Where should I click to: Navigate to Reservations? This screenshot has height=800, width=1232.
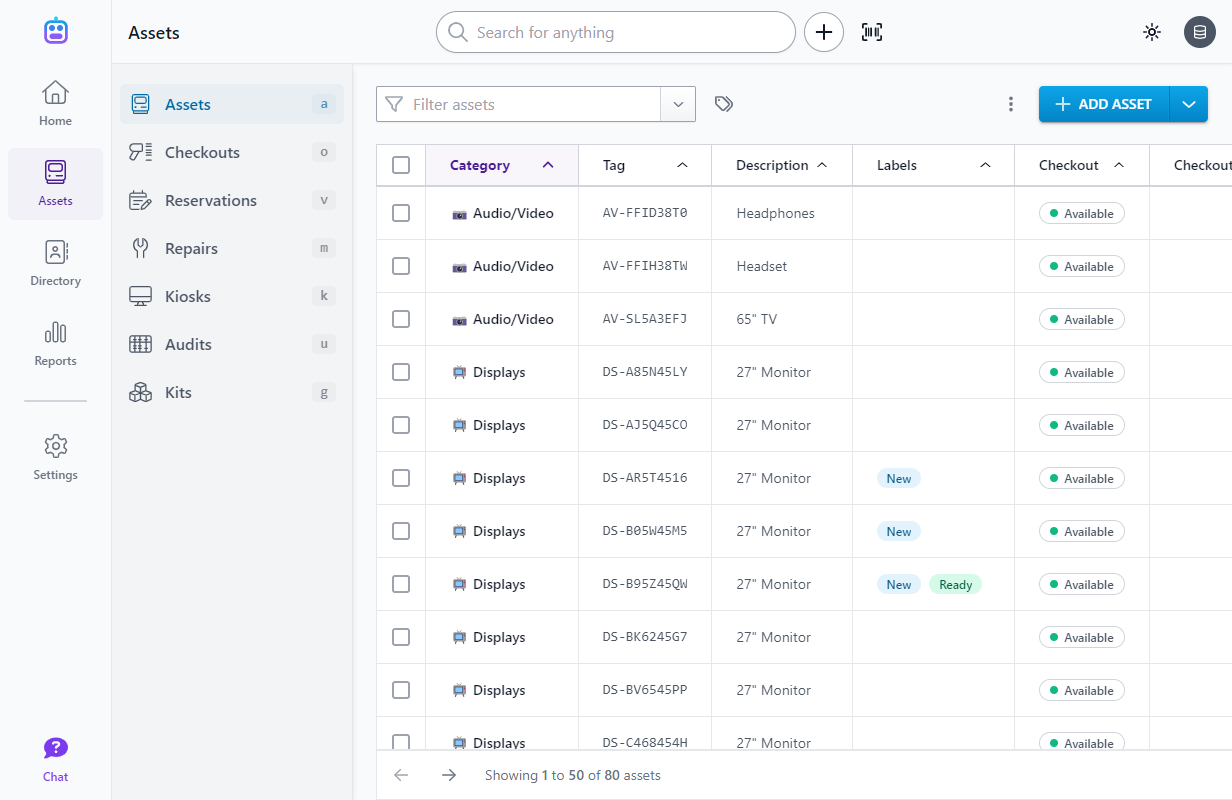click(x=210, y=200)
